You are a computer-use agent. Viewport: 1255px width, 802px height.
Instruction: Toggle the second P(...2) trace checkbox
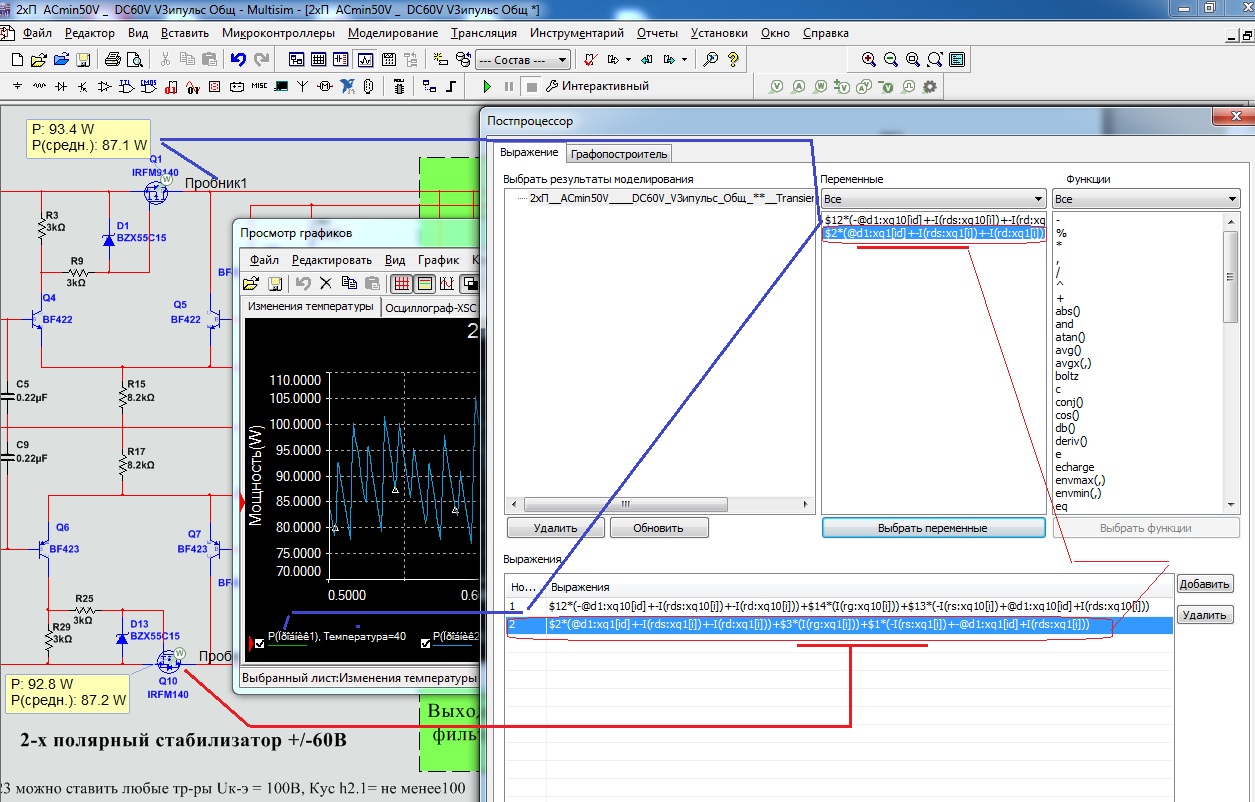pyautogui.click(x=425, y=643)
